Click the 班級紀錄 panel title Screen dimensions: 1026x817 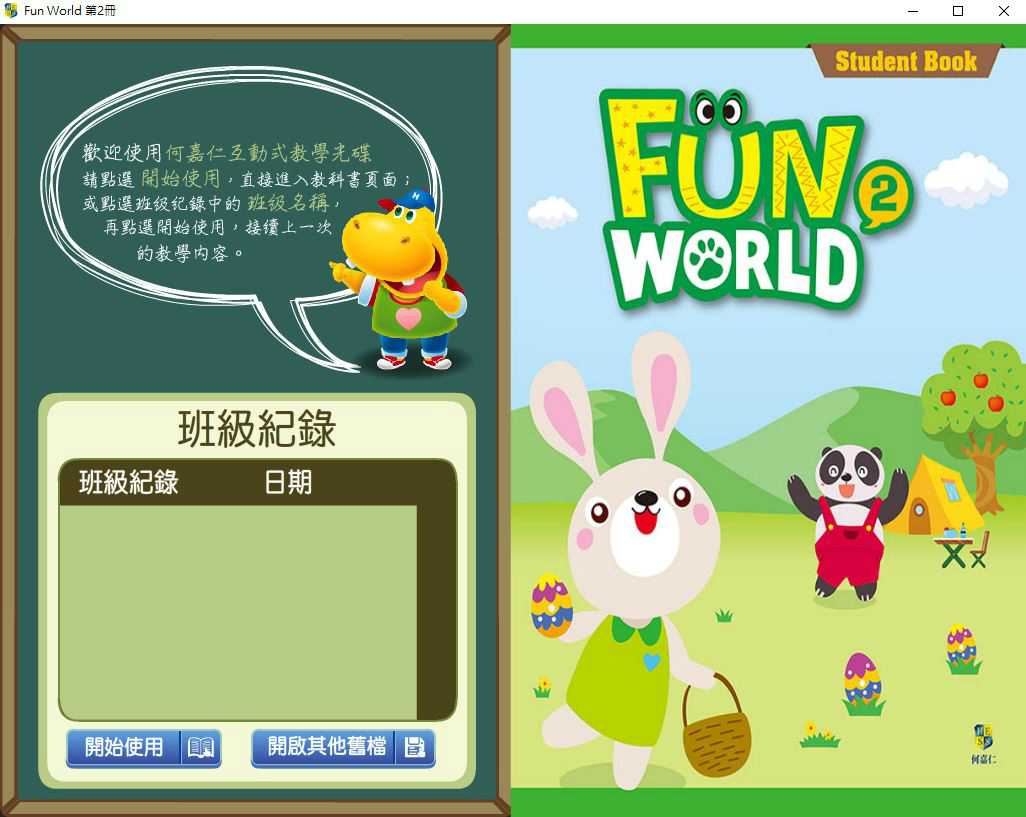pyautogui.click(x=256, y=428)
